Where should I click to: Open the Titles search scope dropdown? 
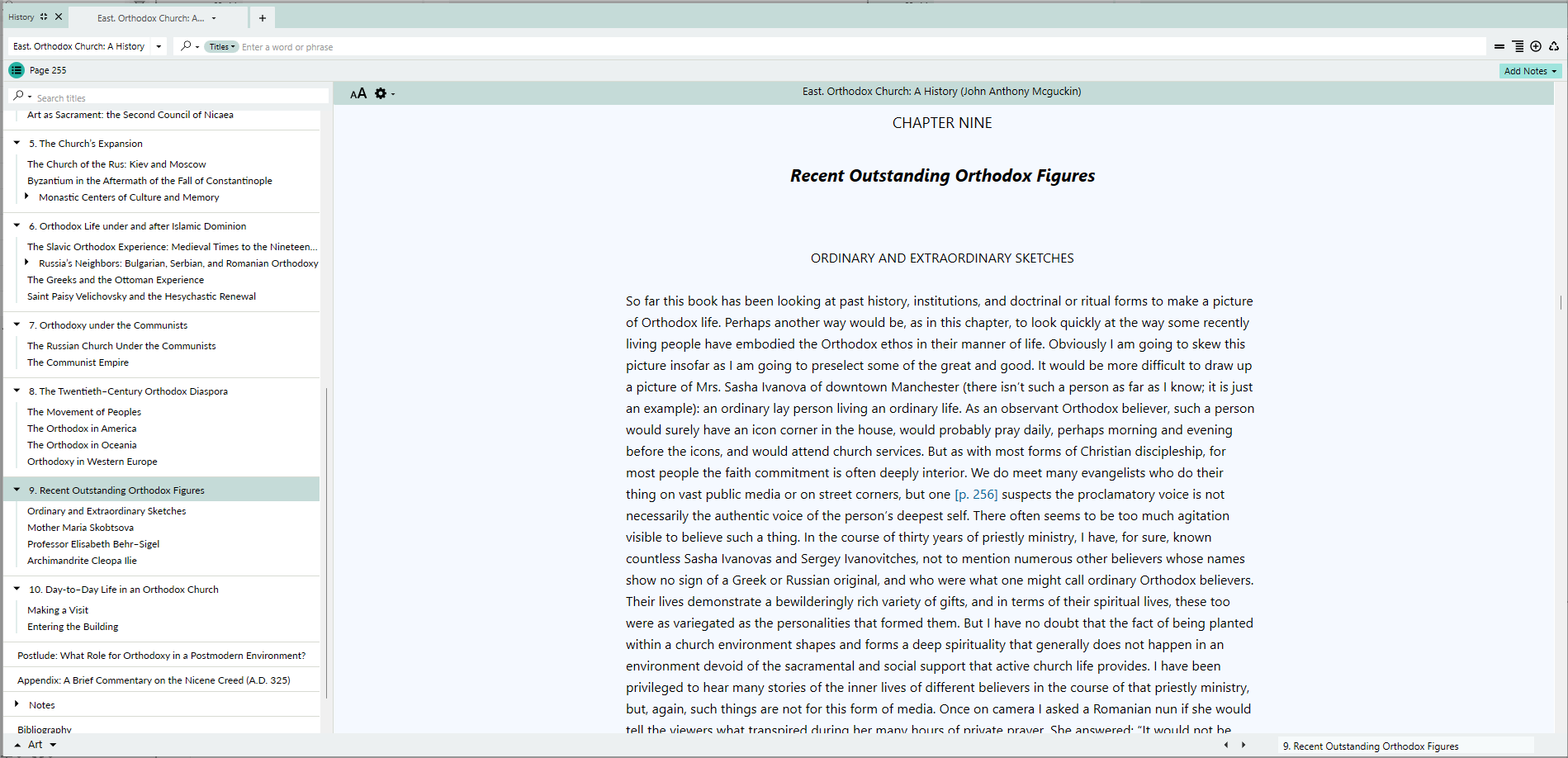coord(221,47)
